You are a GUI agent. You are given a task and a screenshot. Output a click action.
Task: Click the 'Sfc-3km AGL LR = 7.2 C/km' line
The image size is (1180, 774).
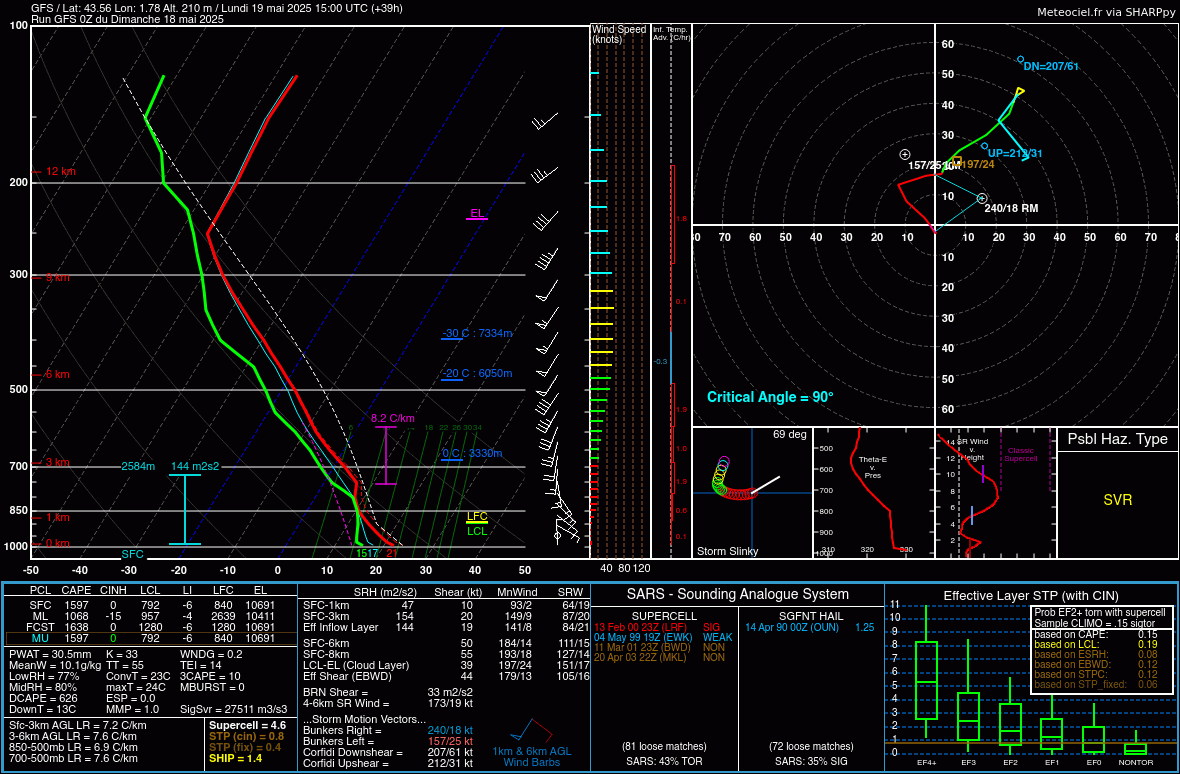(78, 725)
